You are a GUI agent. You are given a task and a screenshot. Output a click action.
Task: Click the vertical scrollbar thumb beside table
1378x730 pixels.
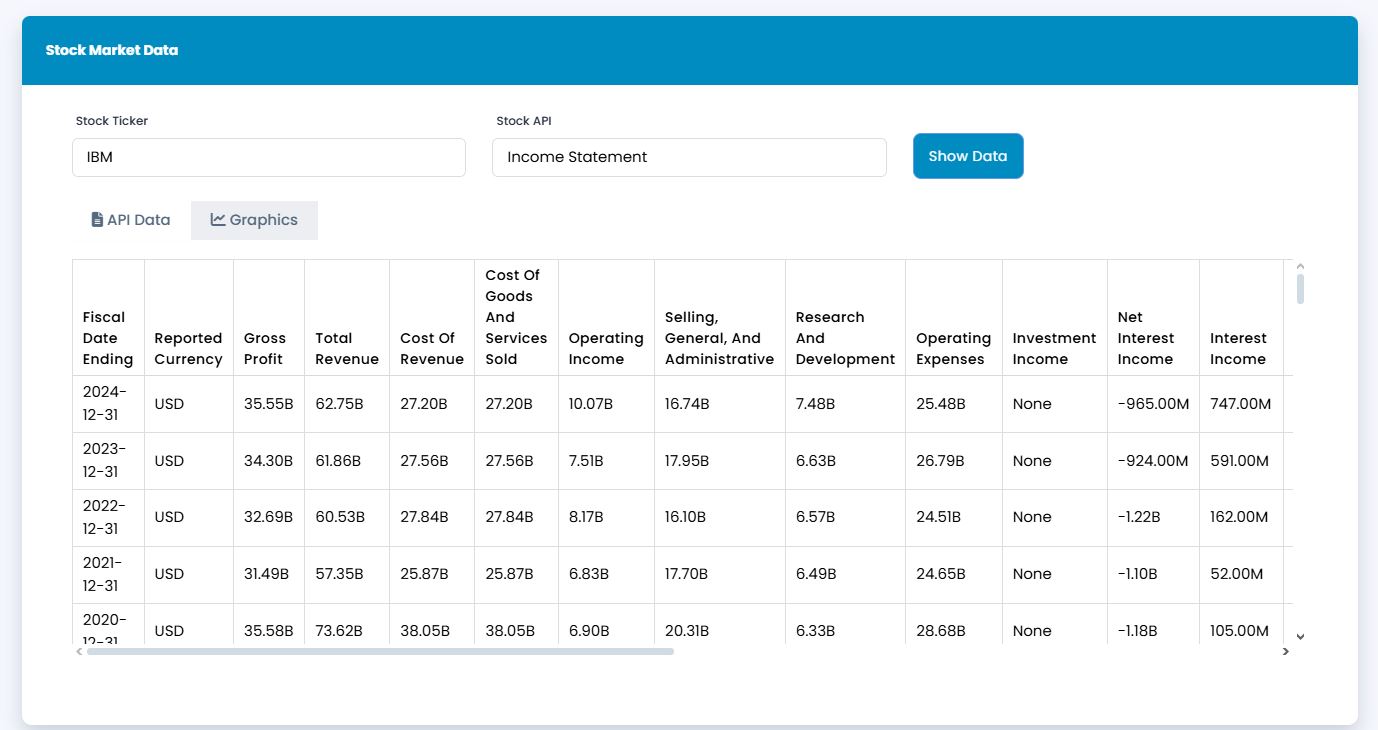click(1300, 288)
